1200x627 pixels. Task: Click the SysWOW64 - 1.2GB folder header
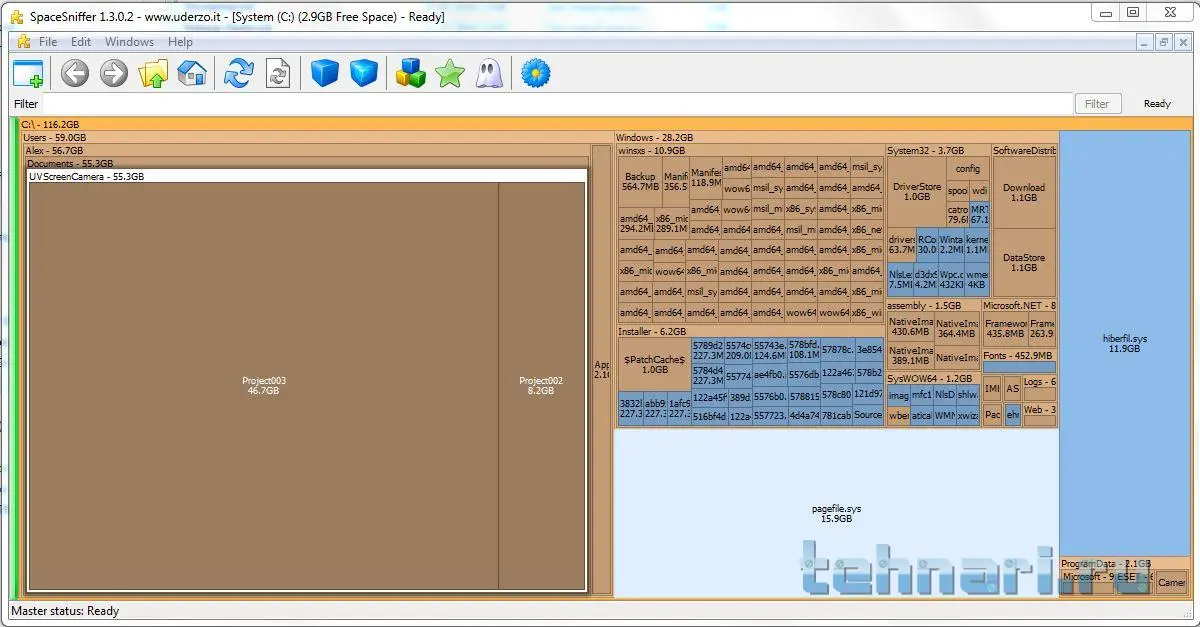(x=933, y=379)
